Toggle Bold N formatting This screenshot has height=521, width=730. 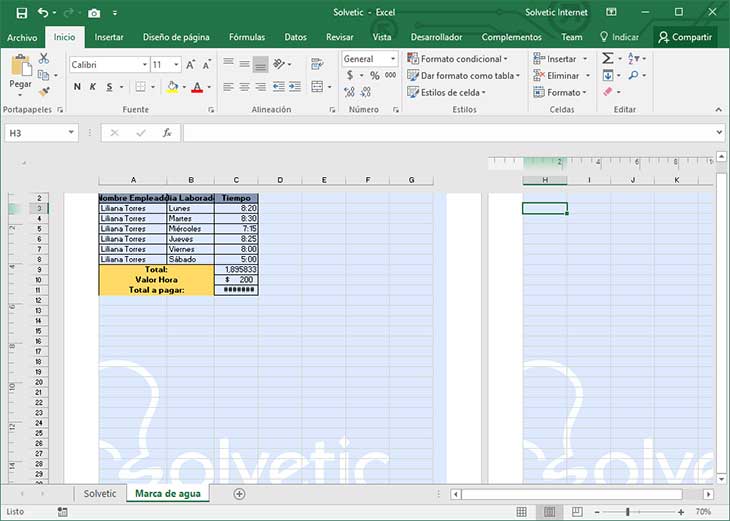click(77, 87)
